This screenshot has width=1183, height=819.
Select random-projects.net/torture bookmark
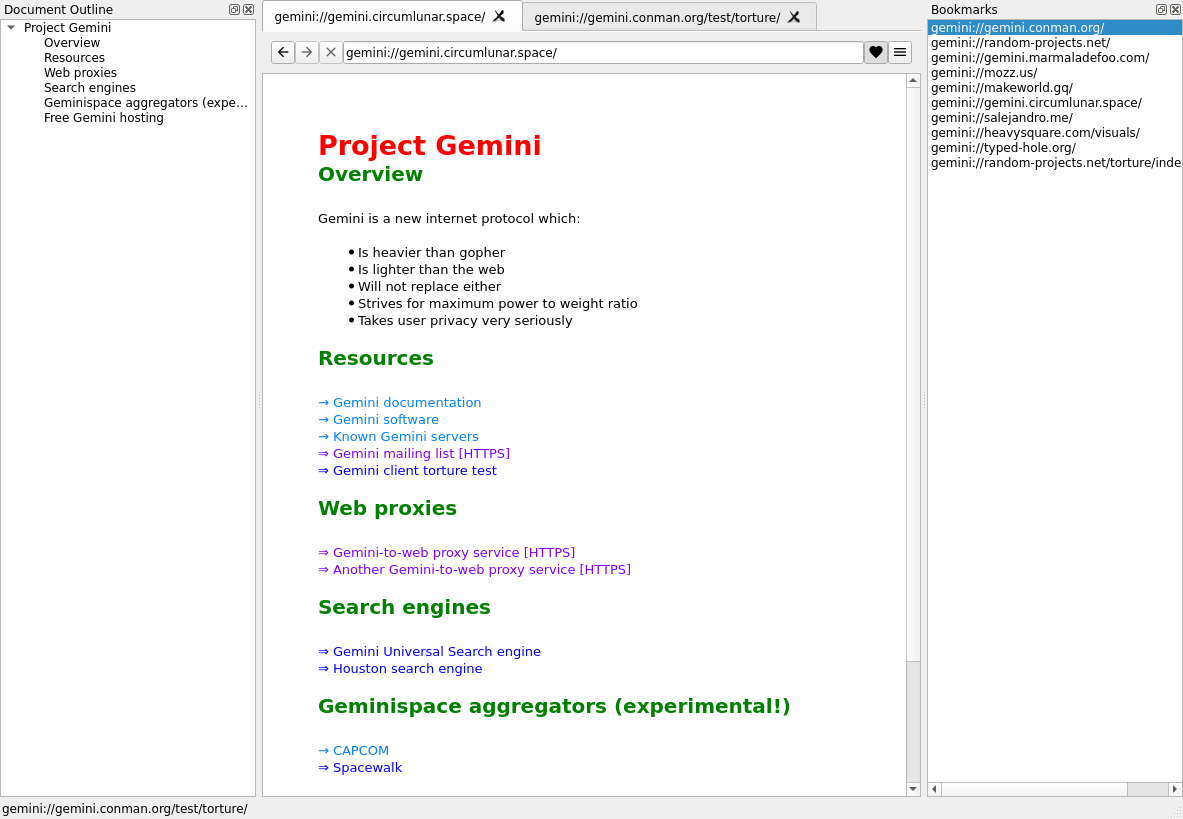1054,163
